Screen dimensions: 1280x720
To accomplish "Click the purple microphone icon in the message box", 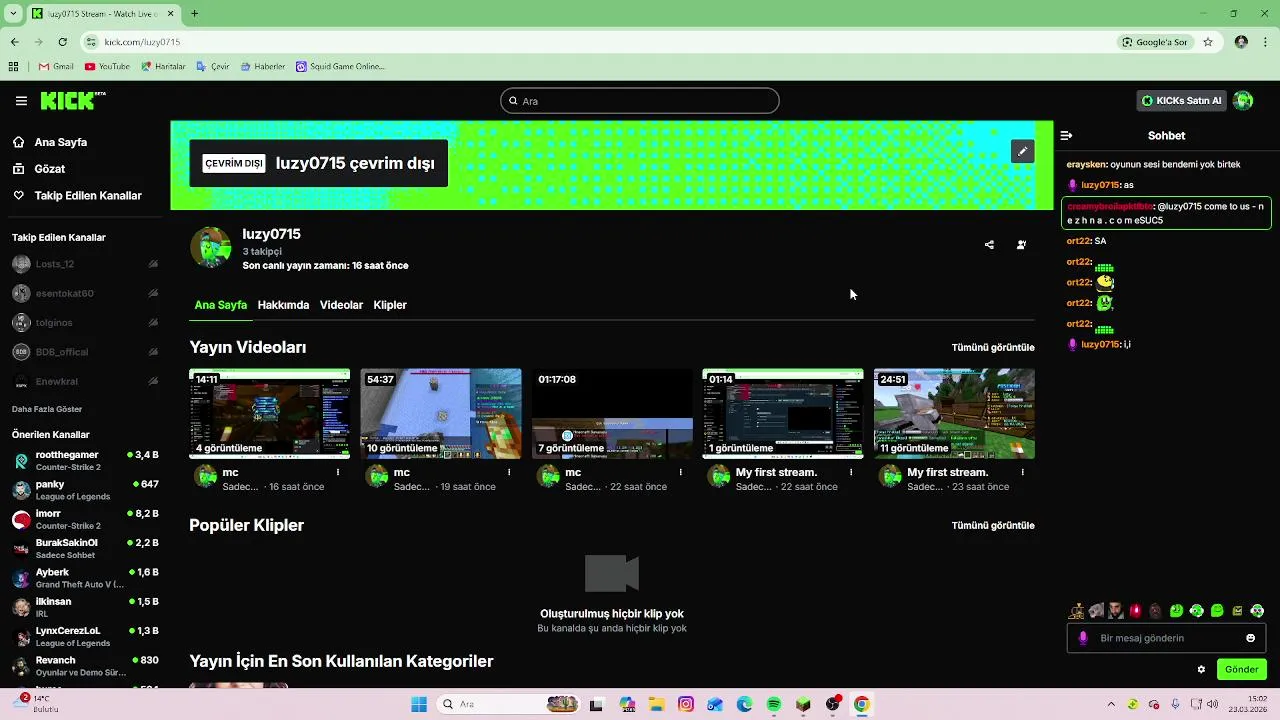I will click(x=1083, y=638).
